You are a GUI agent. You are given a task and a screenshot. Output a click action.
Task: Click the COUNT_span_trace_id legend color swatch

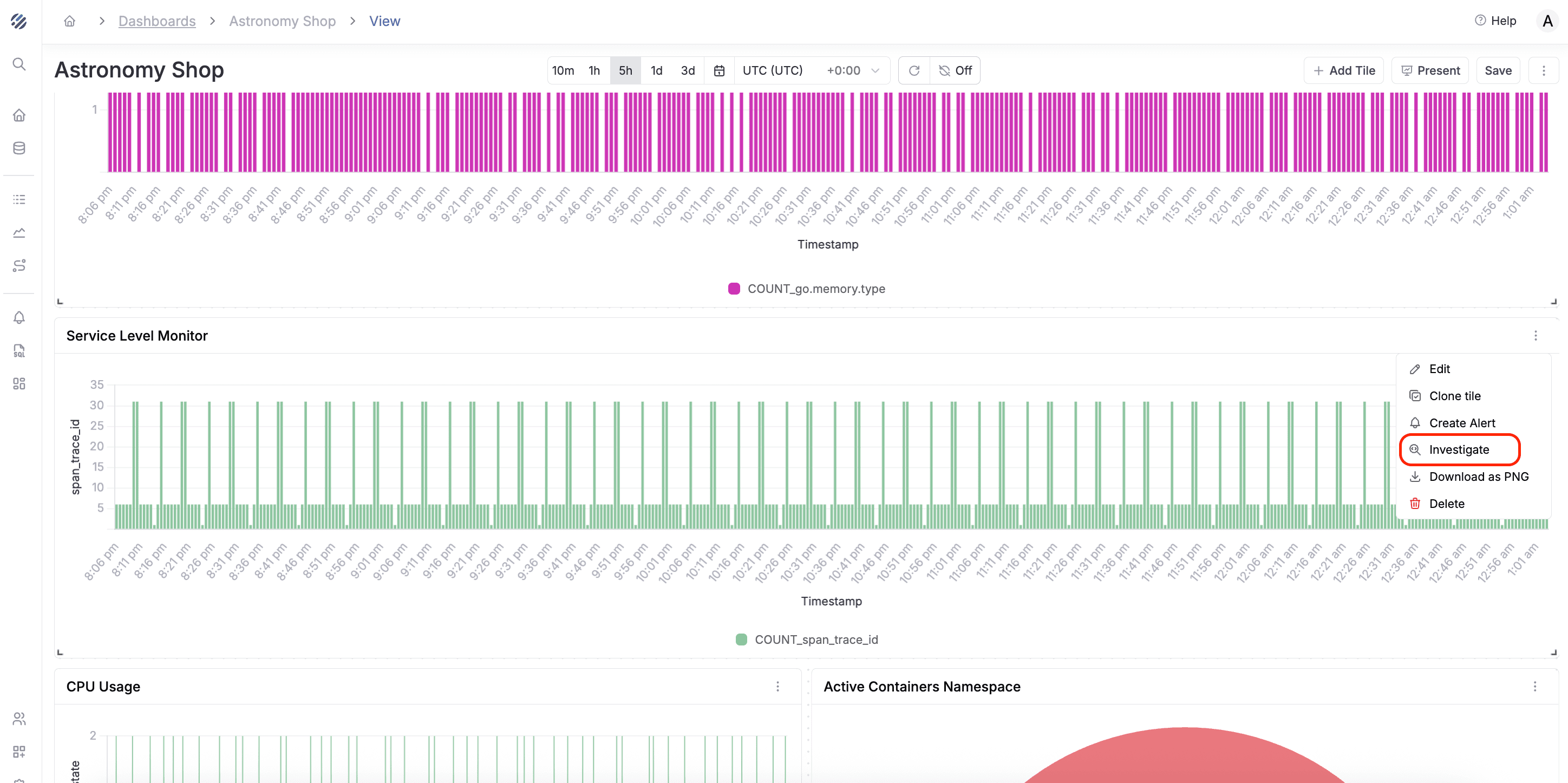tap(741, 640)
